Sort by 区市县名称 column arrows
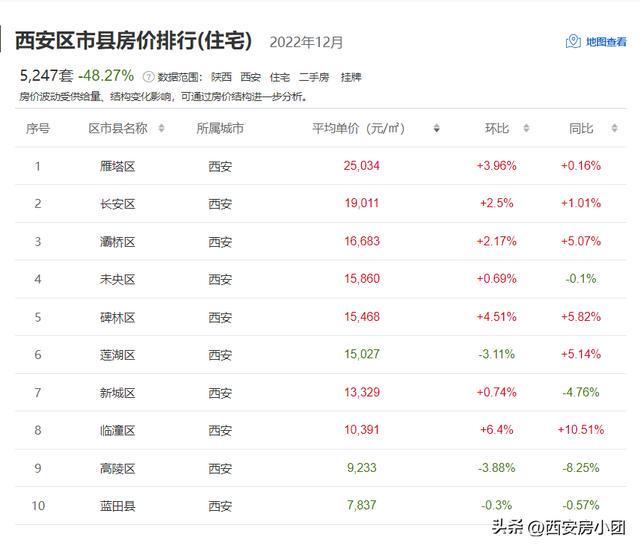 click(161, 128)
